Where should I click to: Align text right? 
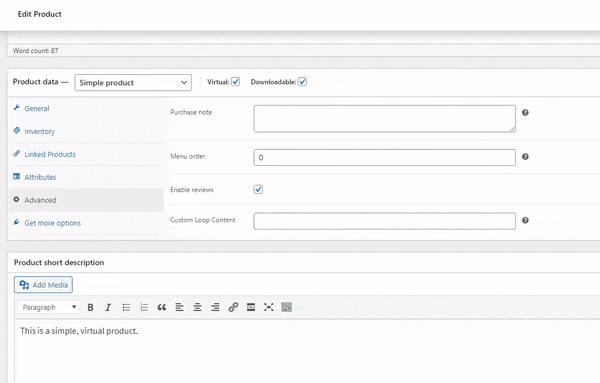click(x=215, y=307)
